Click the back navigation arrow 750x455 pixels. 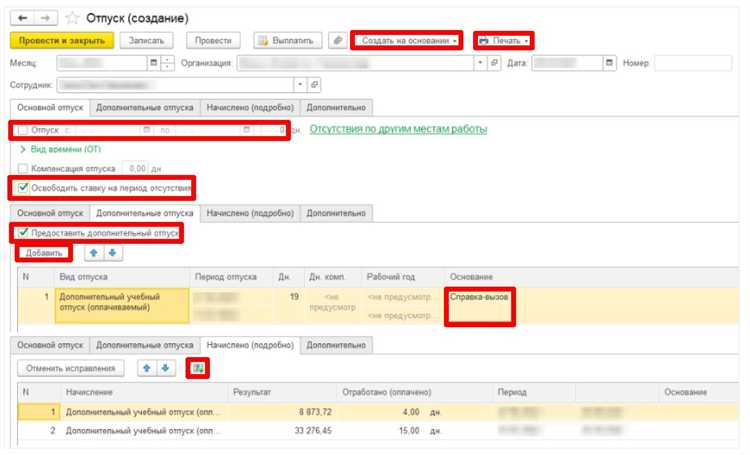pyautogui.click(x=22, y=18)
